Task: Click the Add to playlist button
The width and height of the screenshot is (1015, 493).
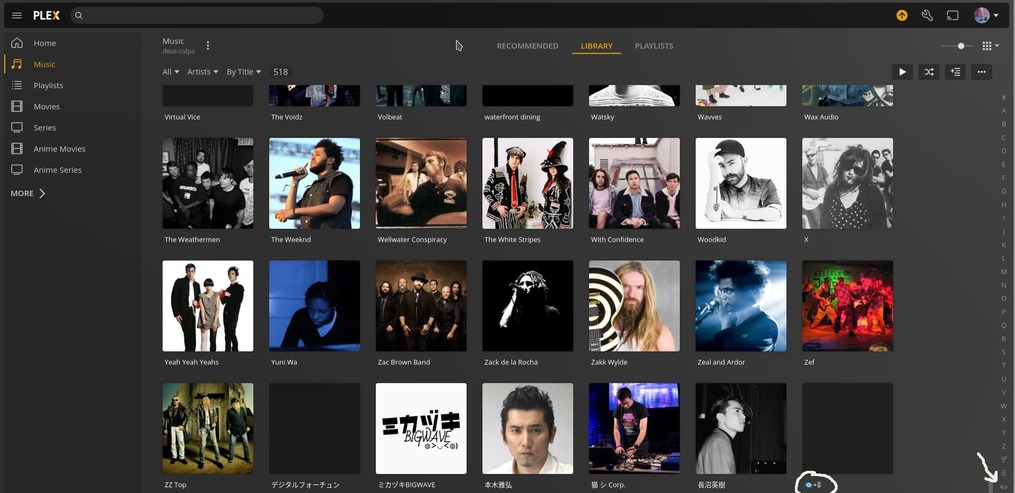Action: pos(955,72)
